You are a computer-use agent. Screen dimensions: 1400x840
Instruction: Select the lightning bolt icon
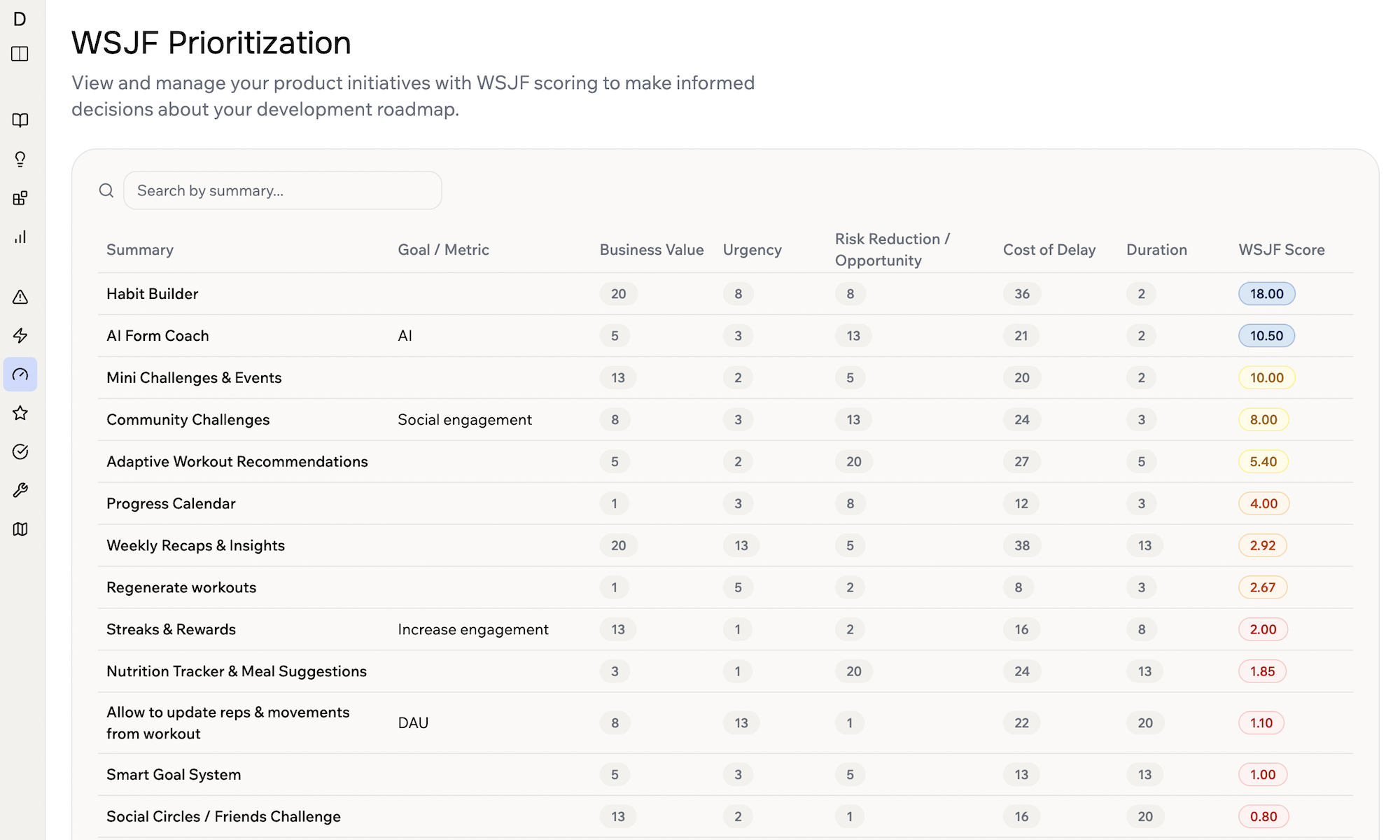[20, 336]
